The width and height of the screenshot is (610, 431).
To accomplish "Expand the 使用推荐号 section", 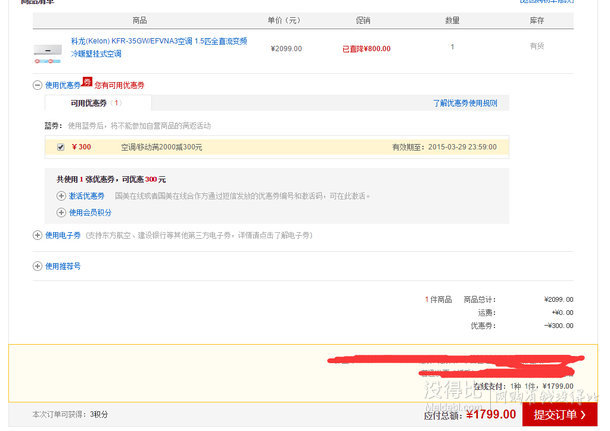I will 37,266.
